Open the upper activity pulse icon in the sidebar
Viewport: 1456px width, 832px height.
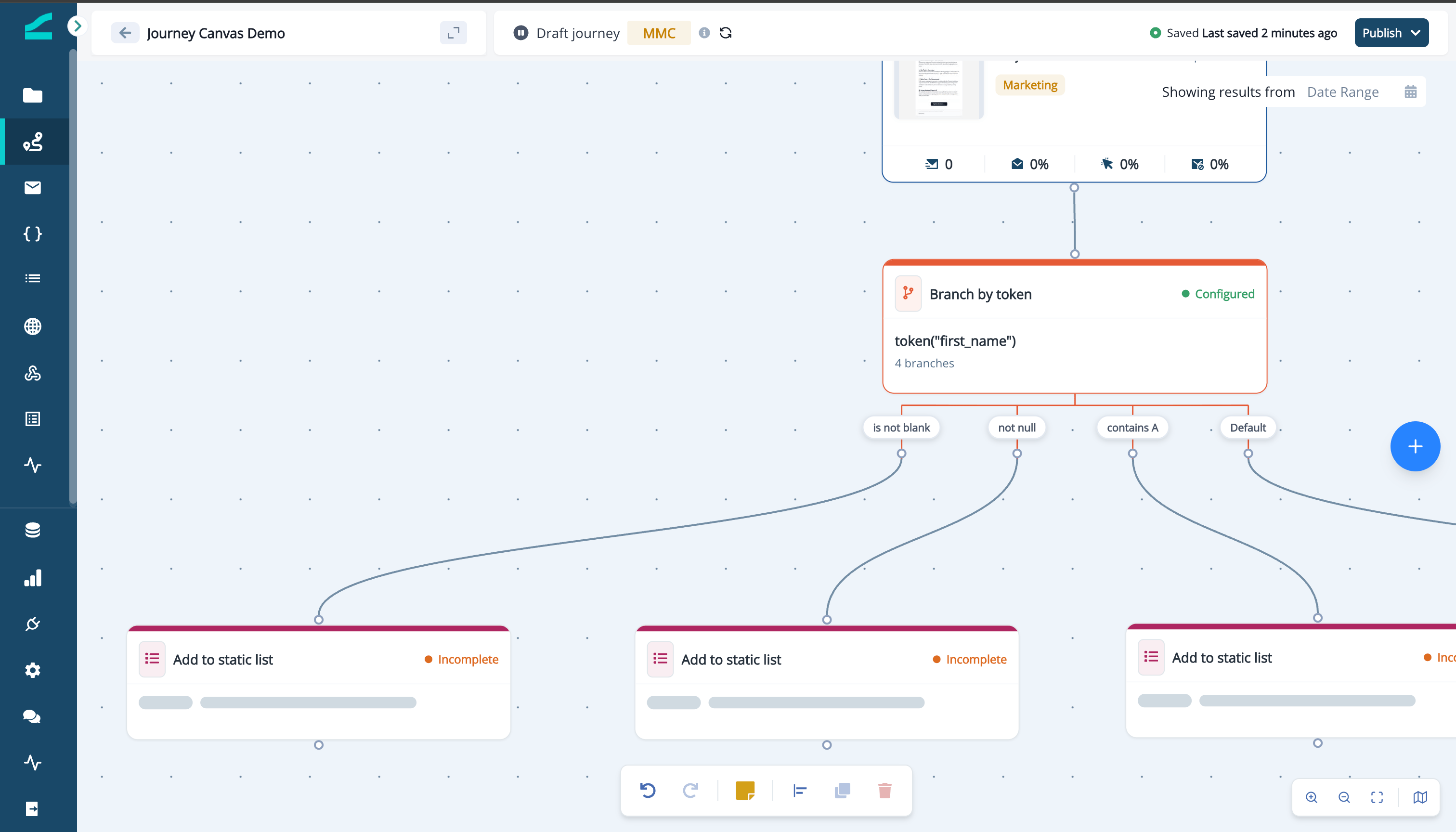coord(33,465)
